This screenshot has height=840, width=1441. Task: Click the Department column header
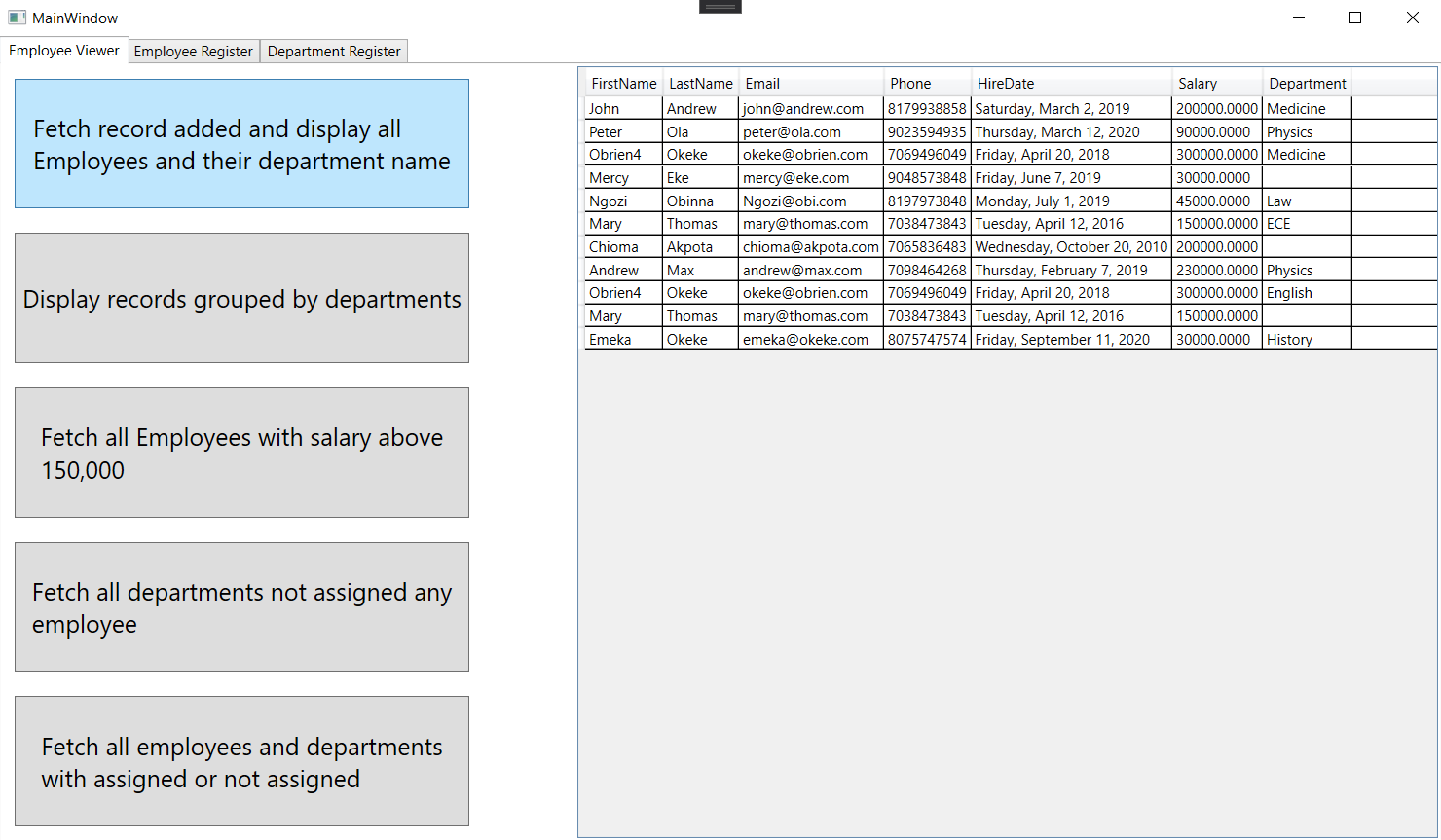[x=1307, y=84]
